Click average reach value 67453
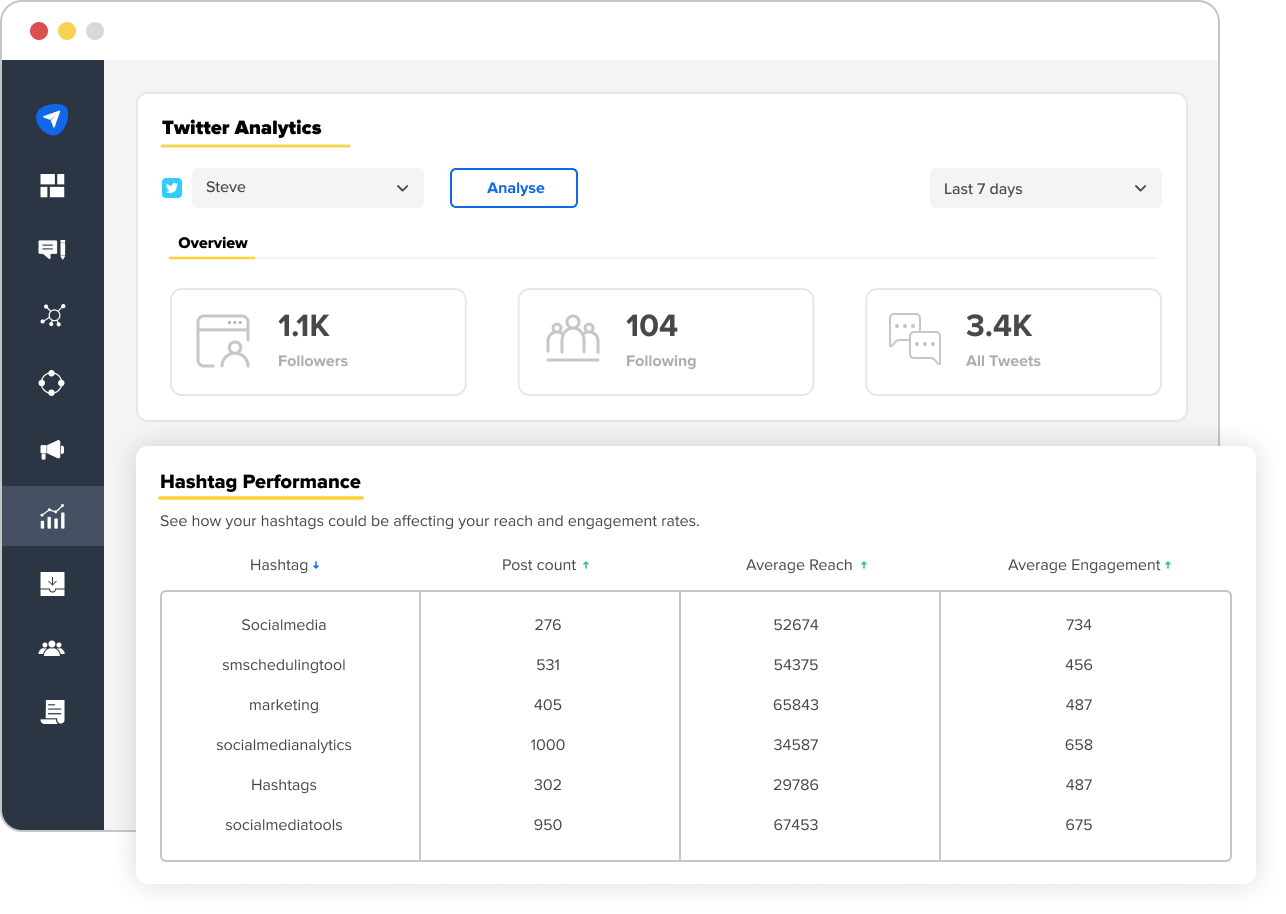The image size is (1286, 914). pyautogui.click(x=796, y=825)
